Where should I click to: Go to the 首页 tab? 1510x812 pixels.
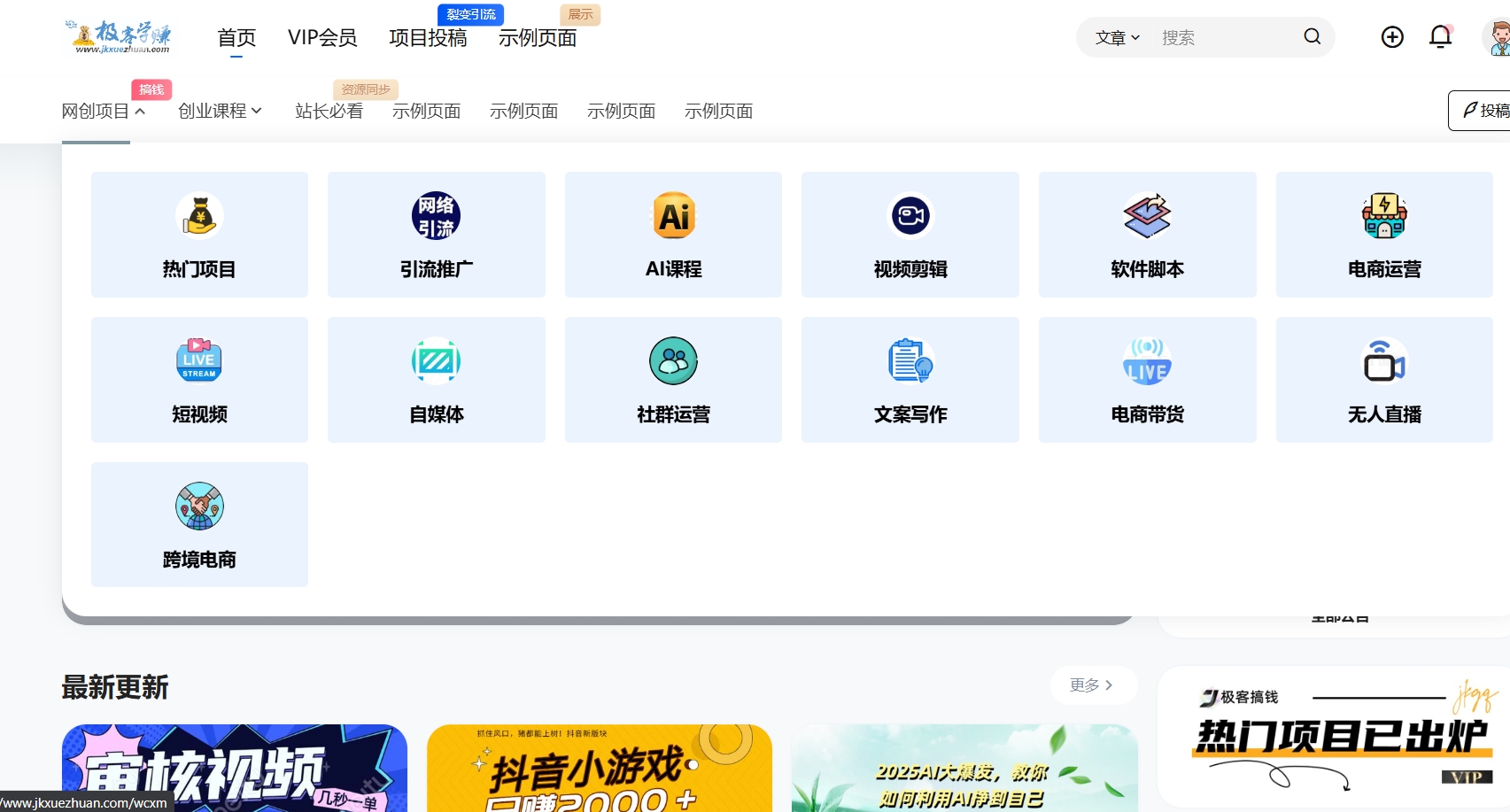coord(236,37)
